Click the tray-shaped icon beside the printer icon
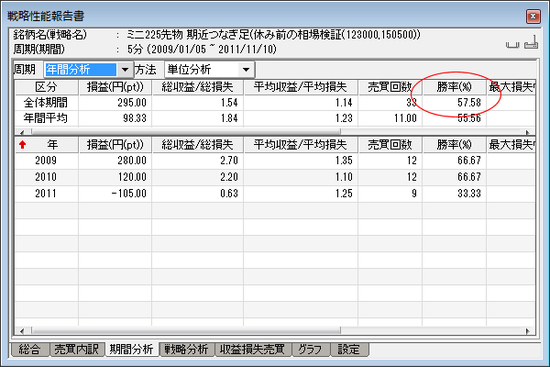Screen dimensions: 550x367 [x=512, y=45]
